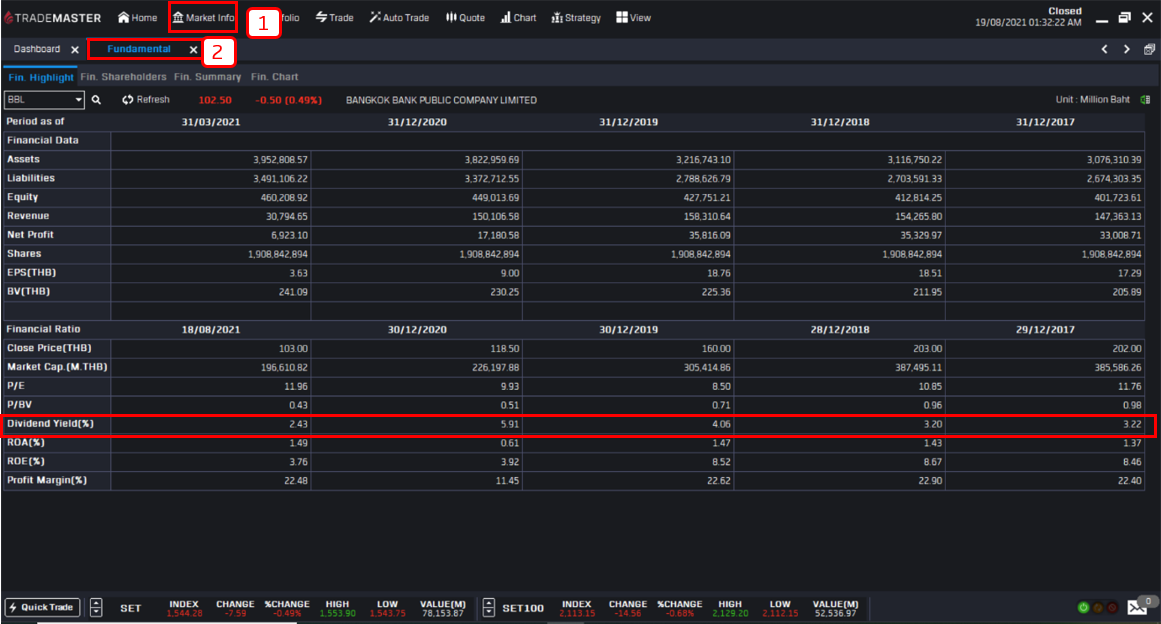Go to previous tab arrow
1161x624 pixels.
[1104, 50]
